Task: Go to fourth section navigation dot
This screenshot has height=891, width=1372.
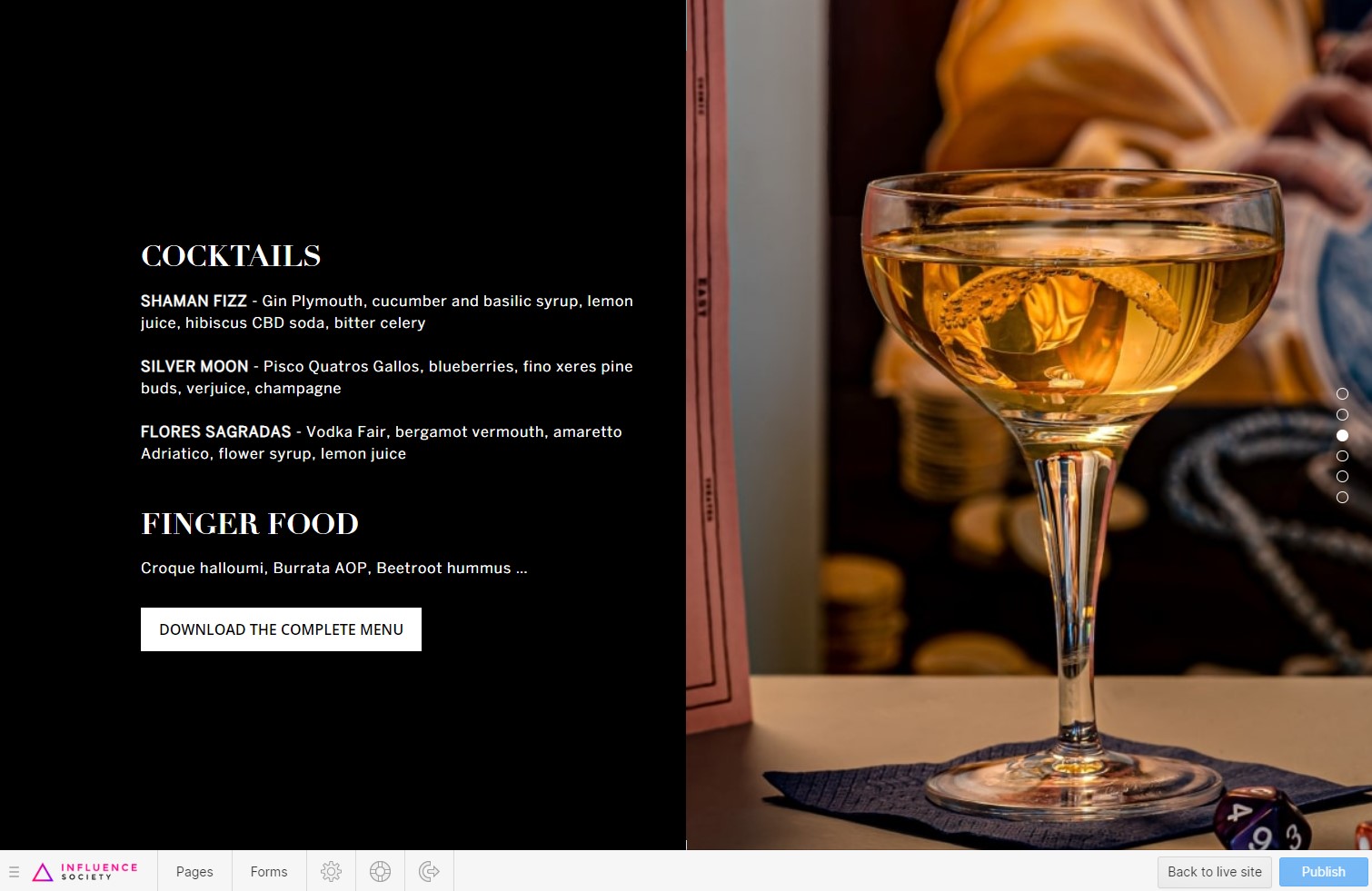Action: tap(1342, 456)
